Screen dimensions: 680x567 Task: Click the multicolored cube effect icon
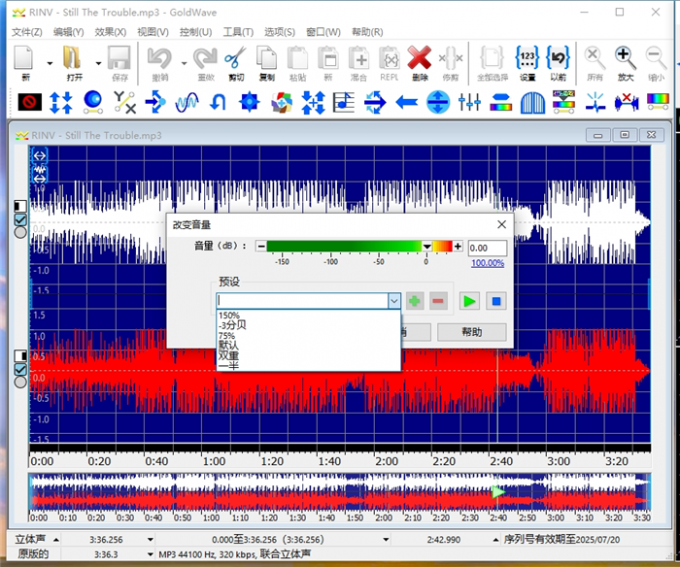[x=281, y=102]
